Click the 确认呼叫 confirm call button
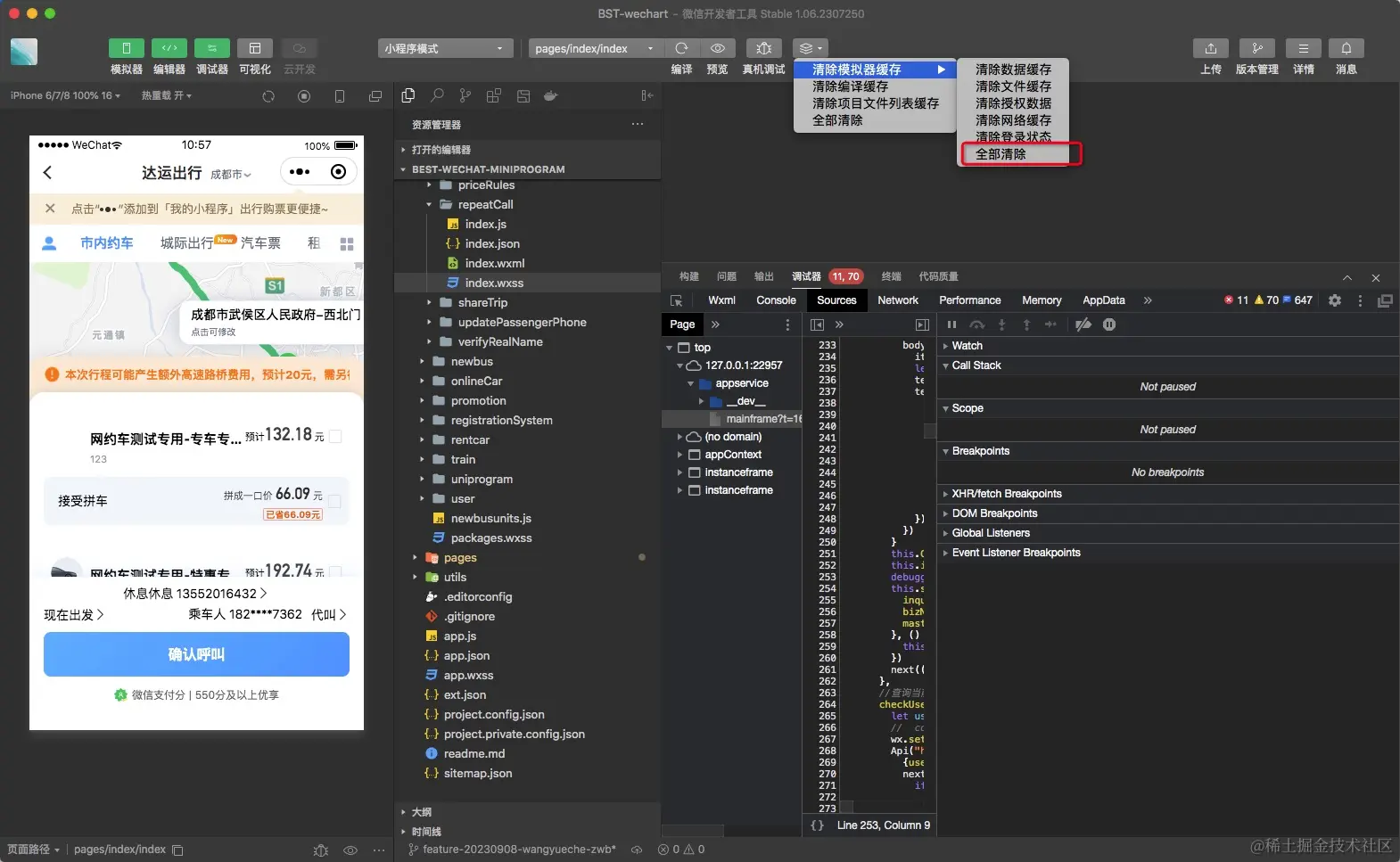Screen dimensions: 1400x862 coord(196,654)
